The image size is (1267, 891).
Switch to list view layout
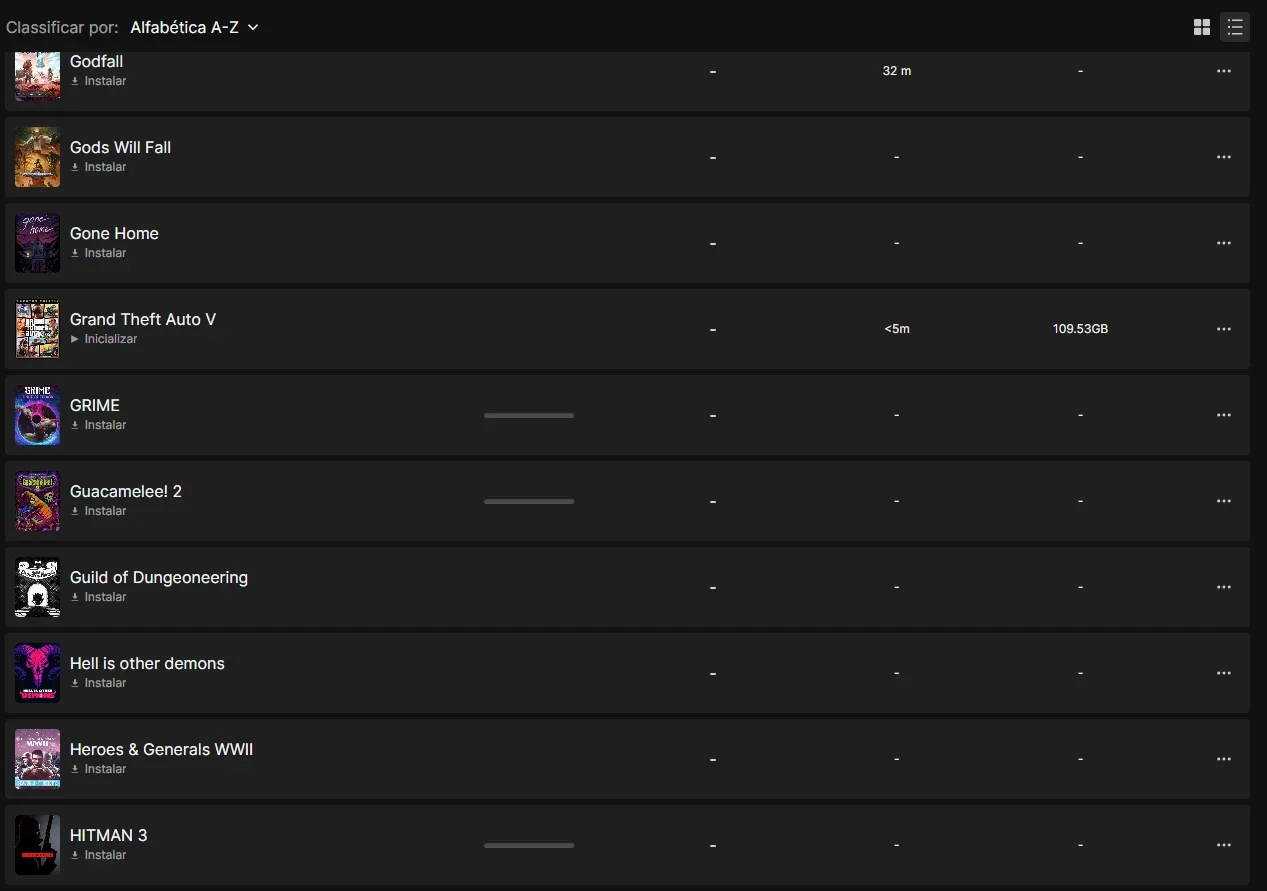coord(1235,27)
